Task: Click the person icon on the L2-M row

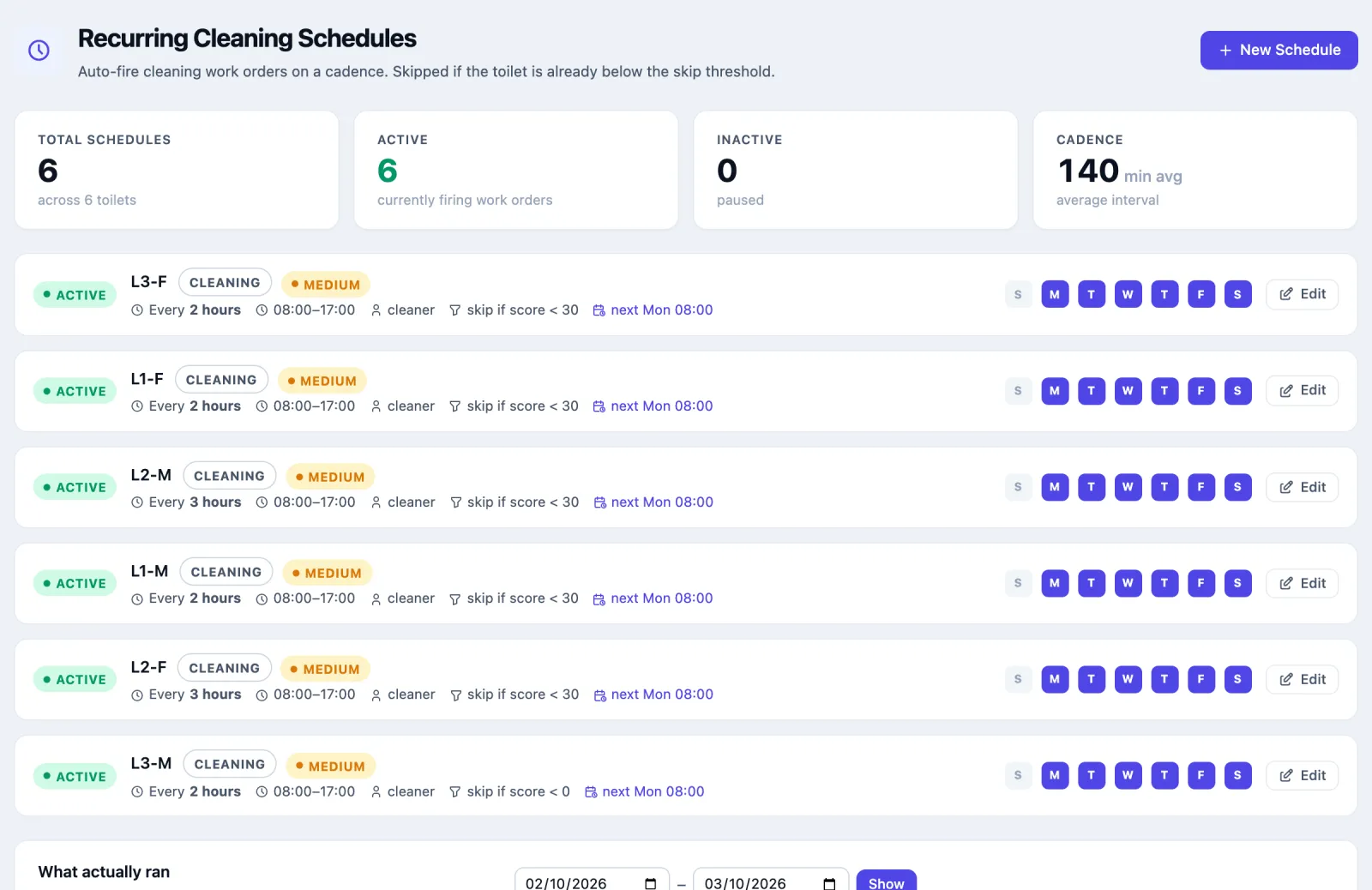Action: (x=376, y=502)
